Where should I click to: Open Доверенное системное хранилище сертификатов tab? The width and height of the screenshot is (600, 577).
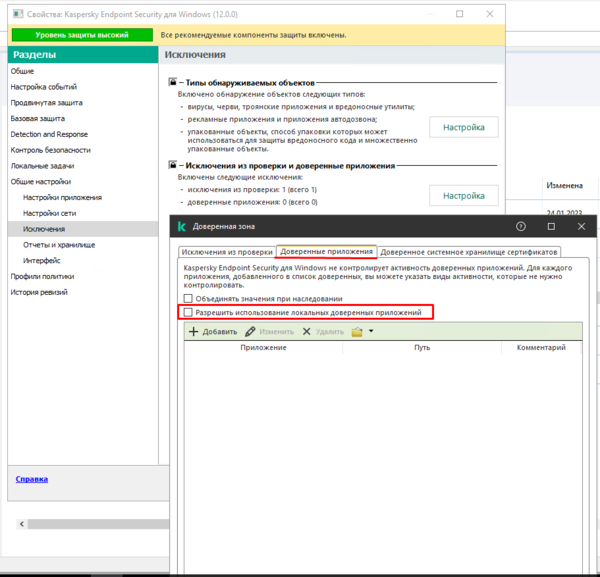[x=468, y=253]
